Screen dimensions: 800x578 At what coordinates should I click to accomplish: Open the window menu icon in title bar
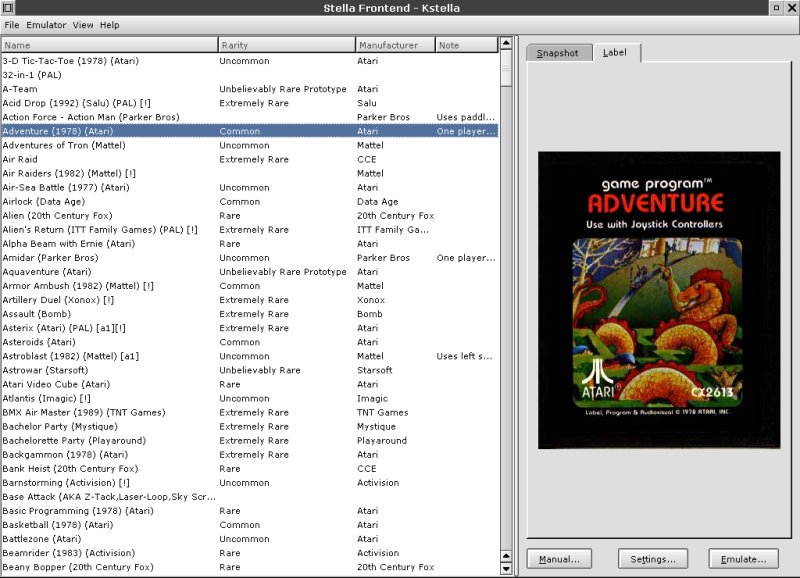[x=7, y=8]
